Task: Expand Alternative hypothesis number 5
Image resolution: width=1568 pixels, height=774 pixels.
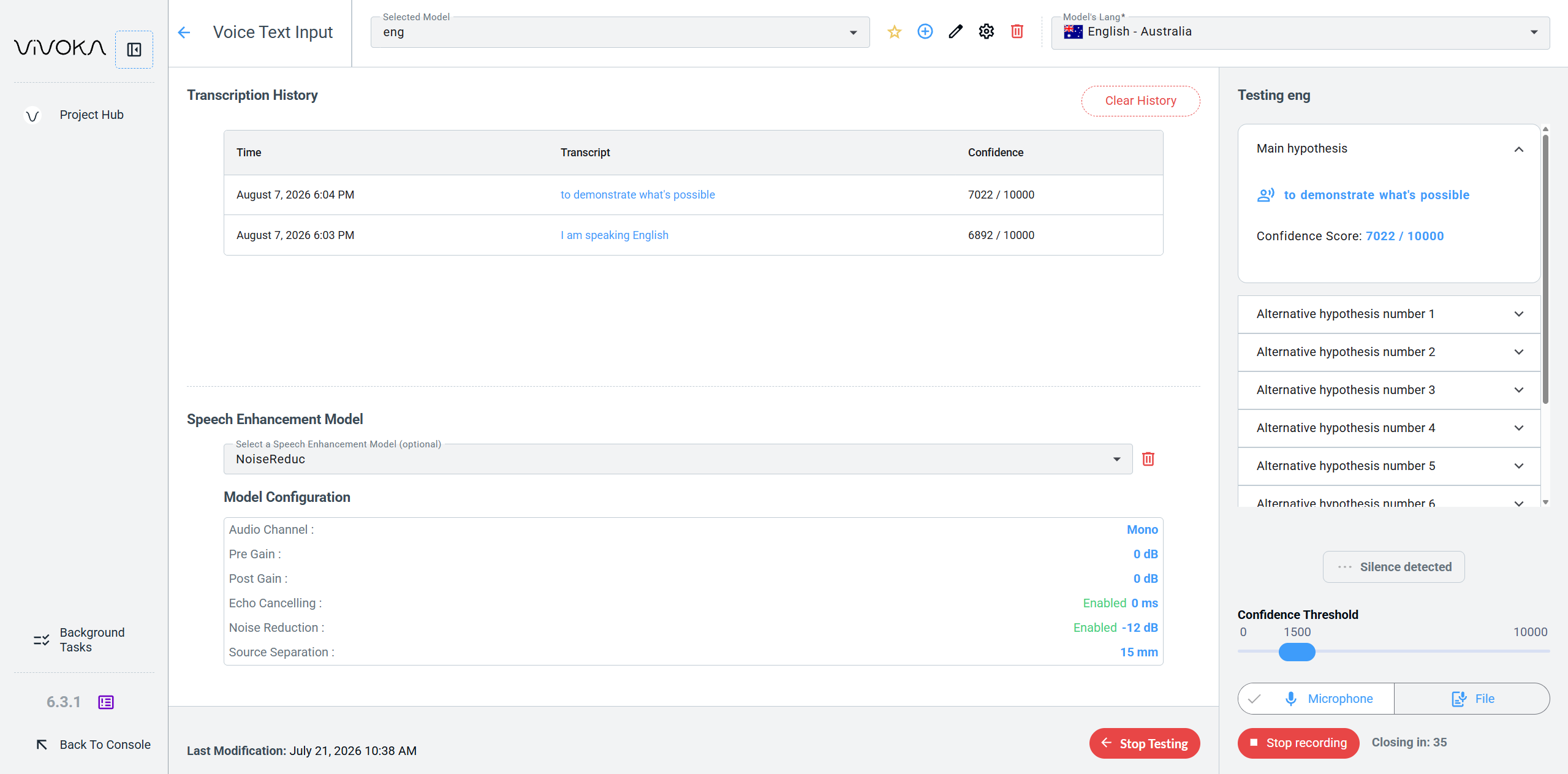Action: pos(1388,466)
